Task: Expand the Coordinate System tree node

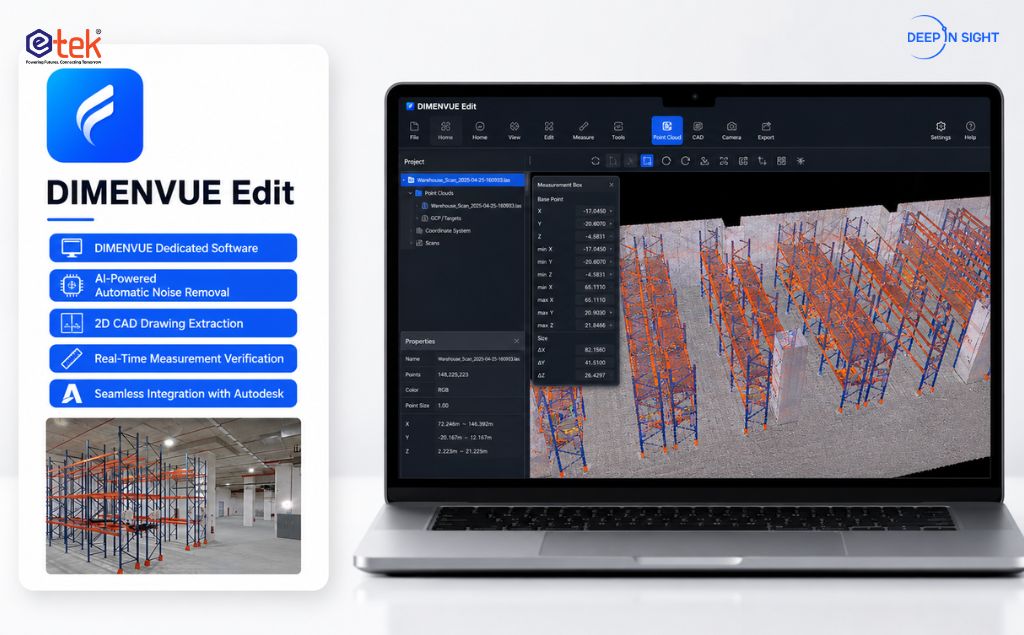Action: (411, 231)
